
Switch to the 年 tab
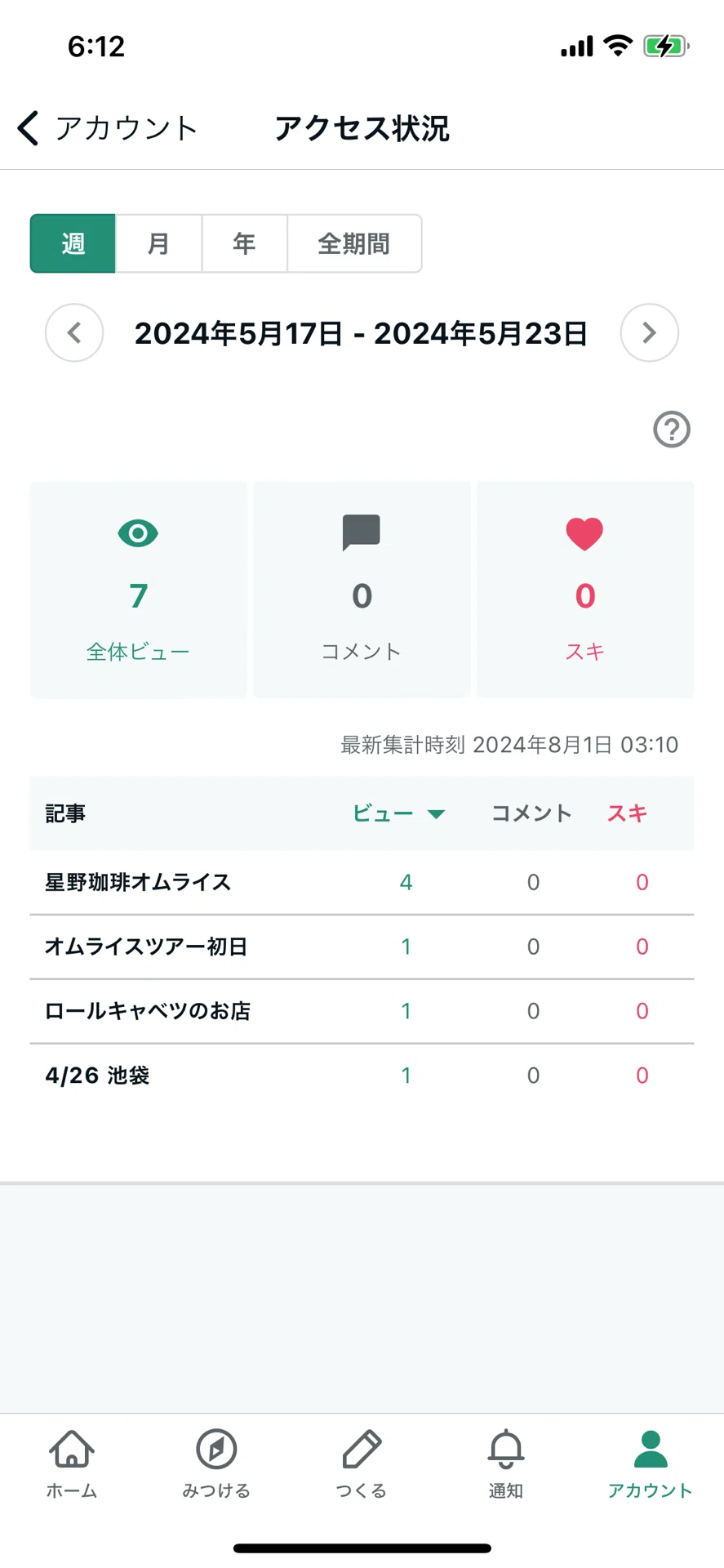(245, 243)
